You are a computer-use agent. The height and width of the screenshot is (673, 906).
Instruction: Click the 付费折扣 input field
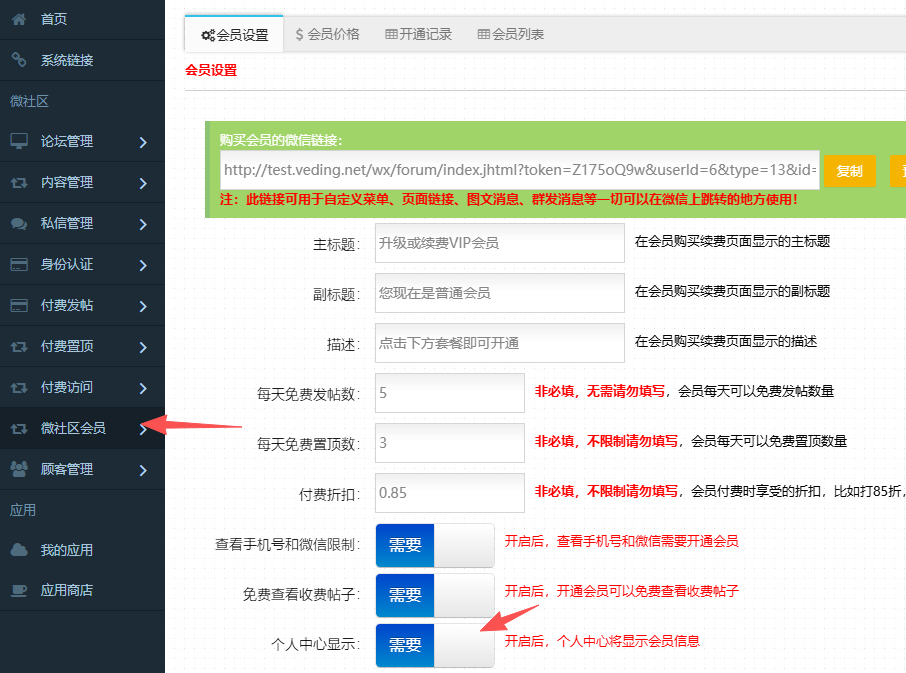click(449, 493)
